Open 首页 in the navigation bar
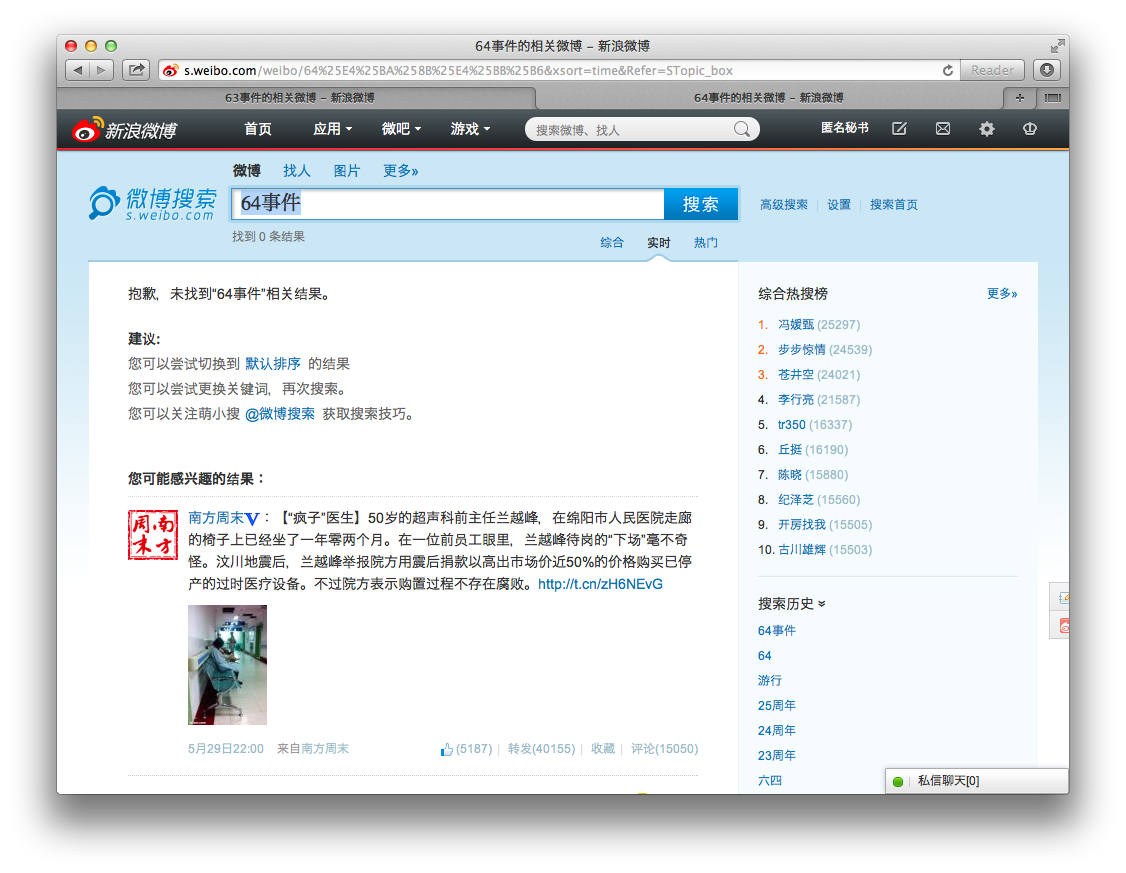The width and height of the screenshot is (1126, 873). pos(258,129)
